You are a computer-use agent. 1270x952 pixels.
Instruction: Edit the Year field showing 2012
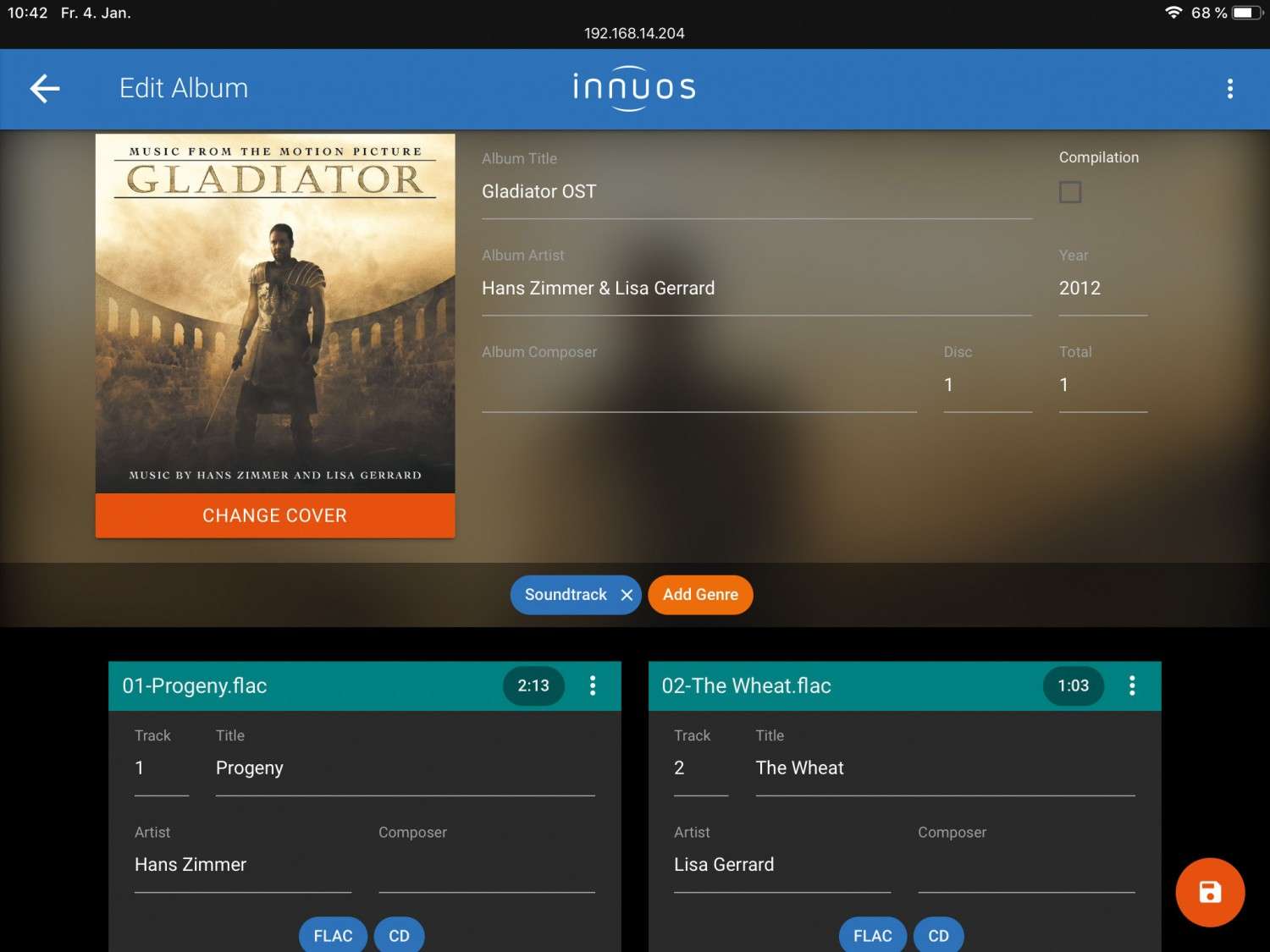(x=1103, y=289)
